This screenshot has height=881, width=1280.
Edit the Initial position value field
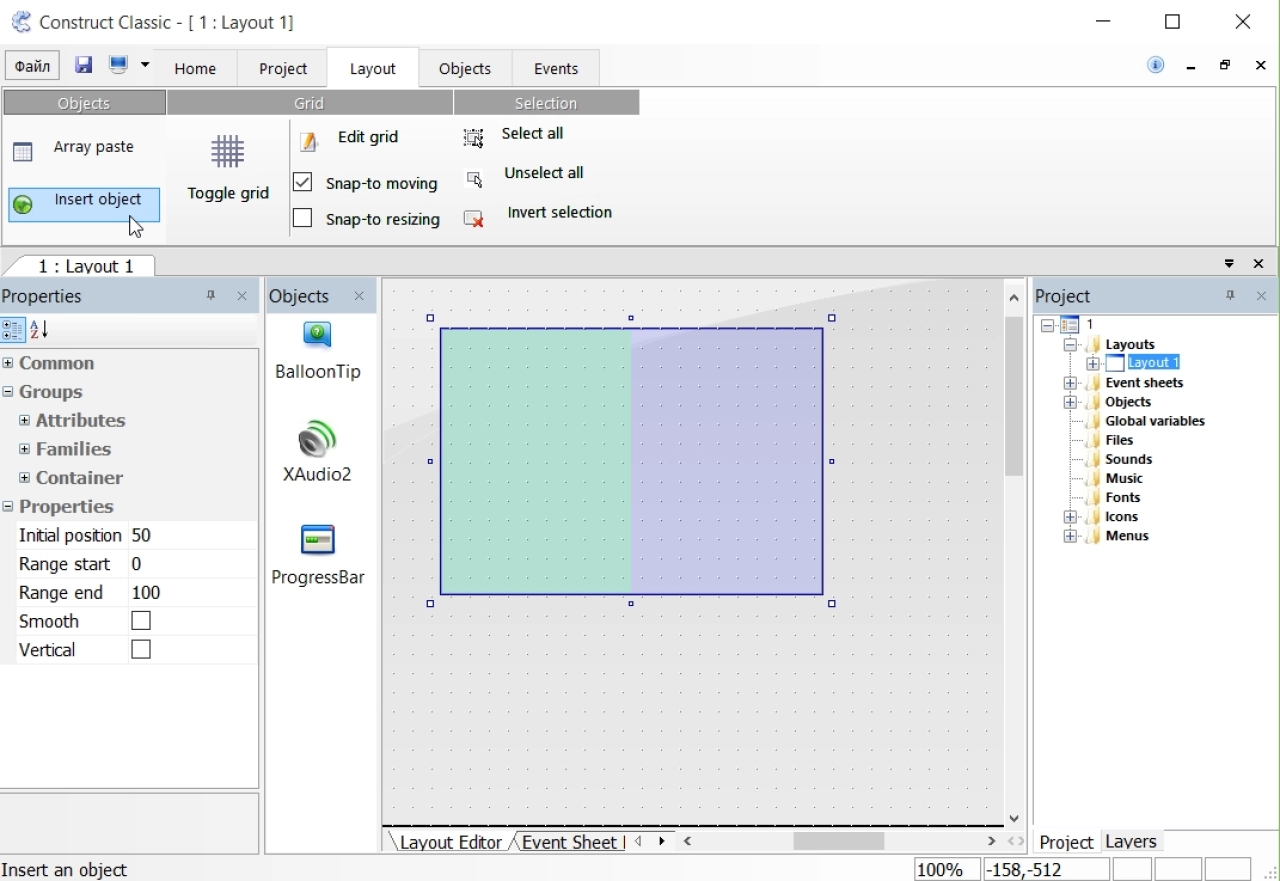192,536
